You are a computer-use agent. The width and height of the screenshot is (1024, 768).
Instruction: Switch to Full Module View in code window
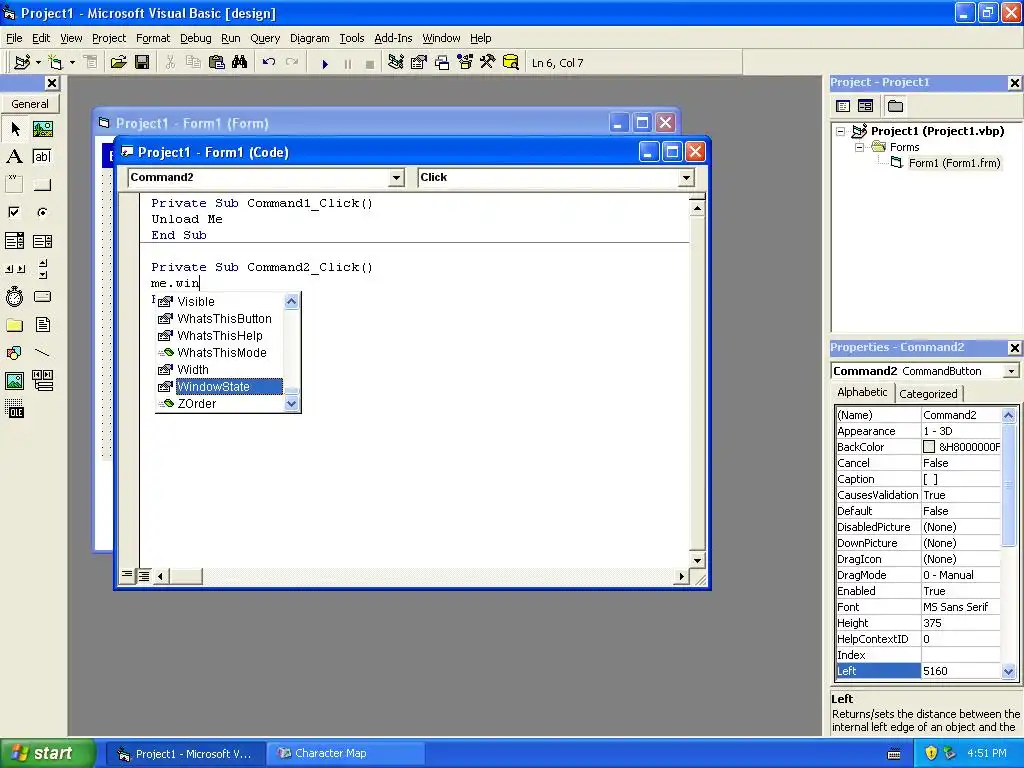(144, 575)
